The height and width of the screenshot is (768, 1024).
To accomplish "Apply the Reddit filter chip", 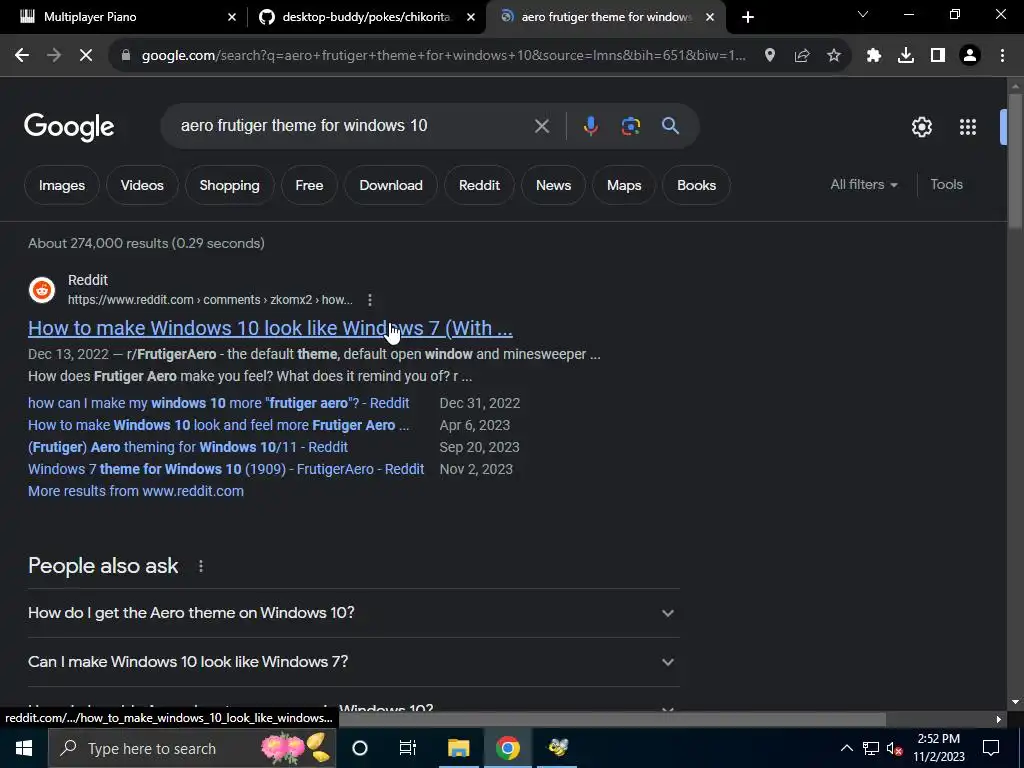I will 479,185.
